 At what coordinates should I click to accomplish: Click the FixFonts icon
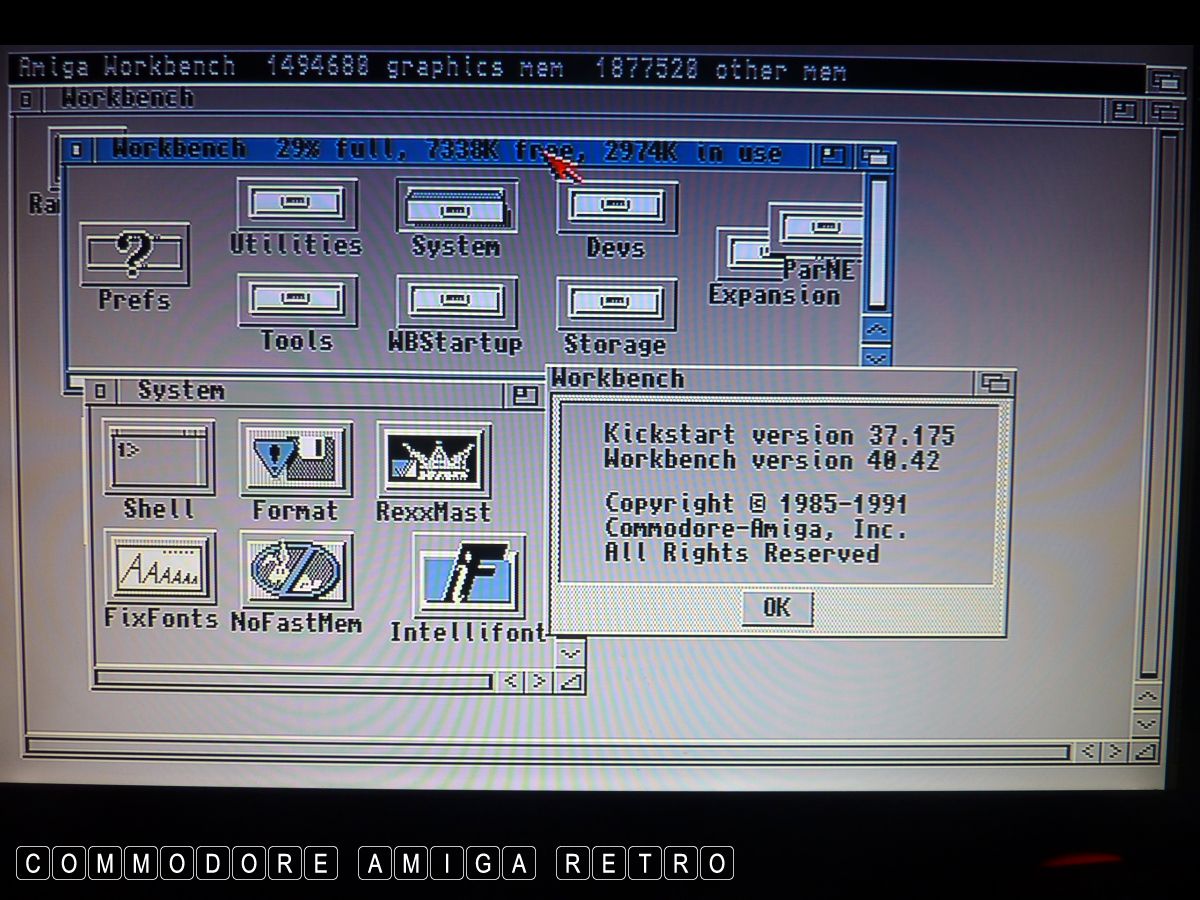tap(160, 567)
